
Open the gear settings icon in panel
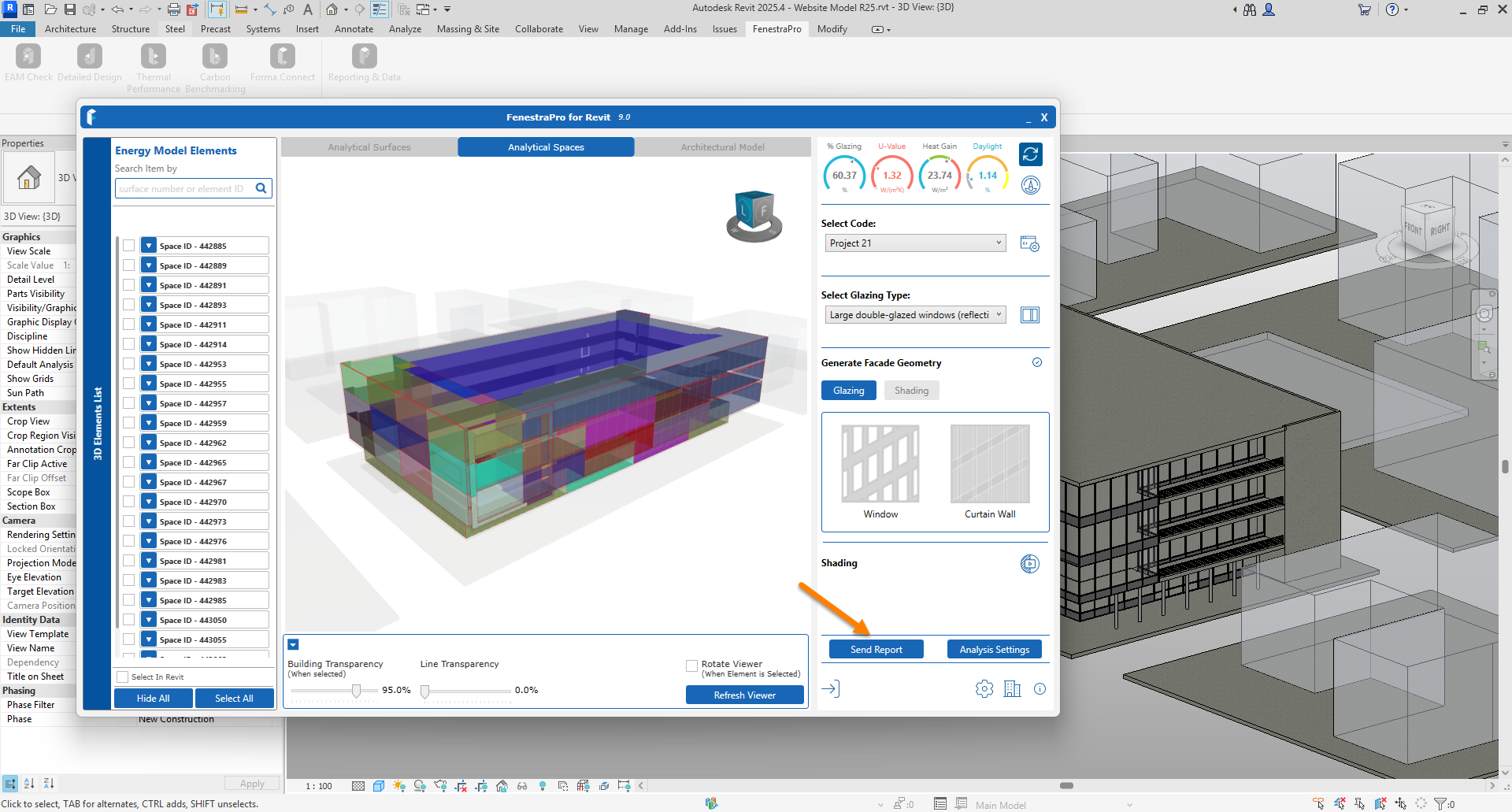pos(984,689)
